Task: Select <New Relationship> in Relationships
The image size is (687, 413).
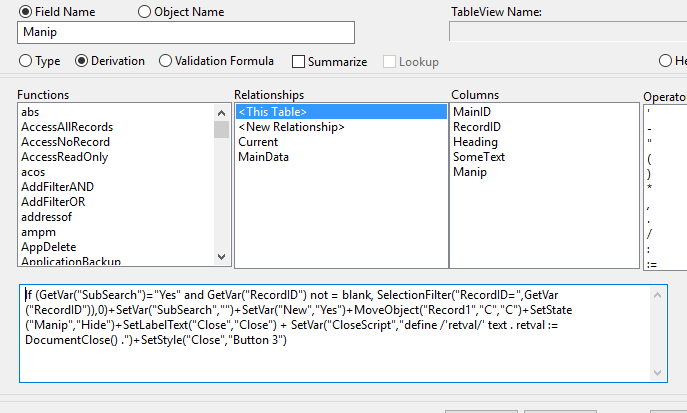Action: click(291, 127)
